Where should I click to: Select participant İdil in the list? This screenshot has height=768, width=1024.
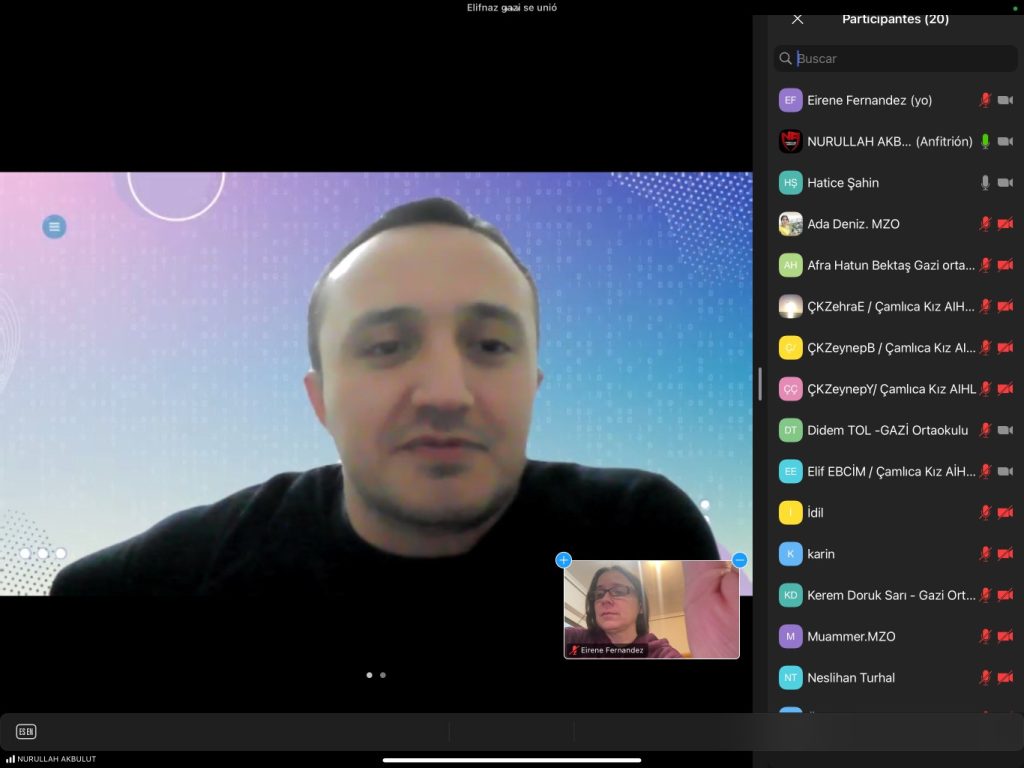(x=815, y=512)
